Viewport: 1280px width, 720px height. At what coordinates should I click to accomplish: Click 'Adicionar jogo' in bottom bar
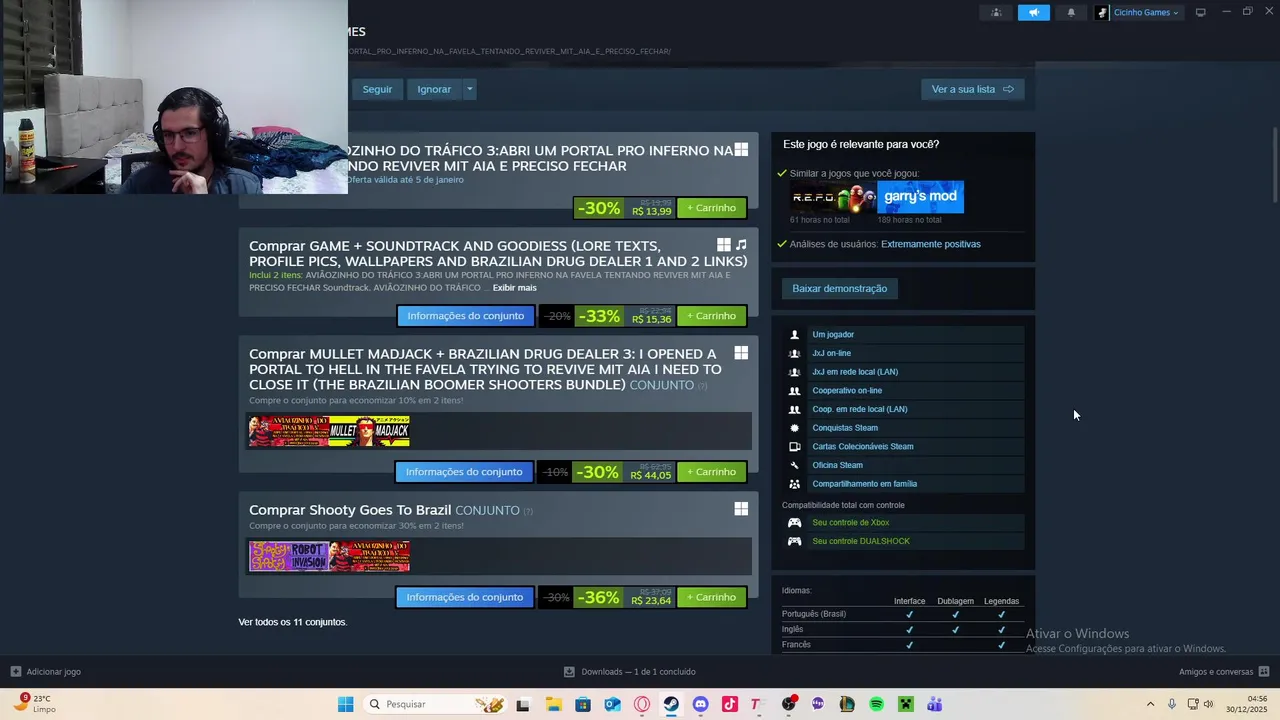tap(46, 672)
